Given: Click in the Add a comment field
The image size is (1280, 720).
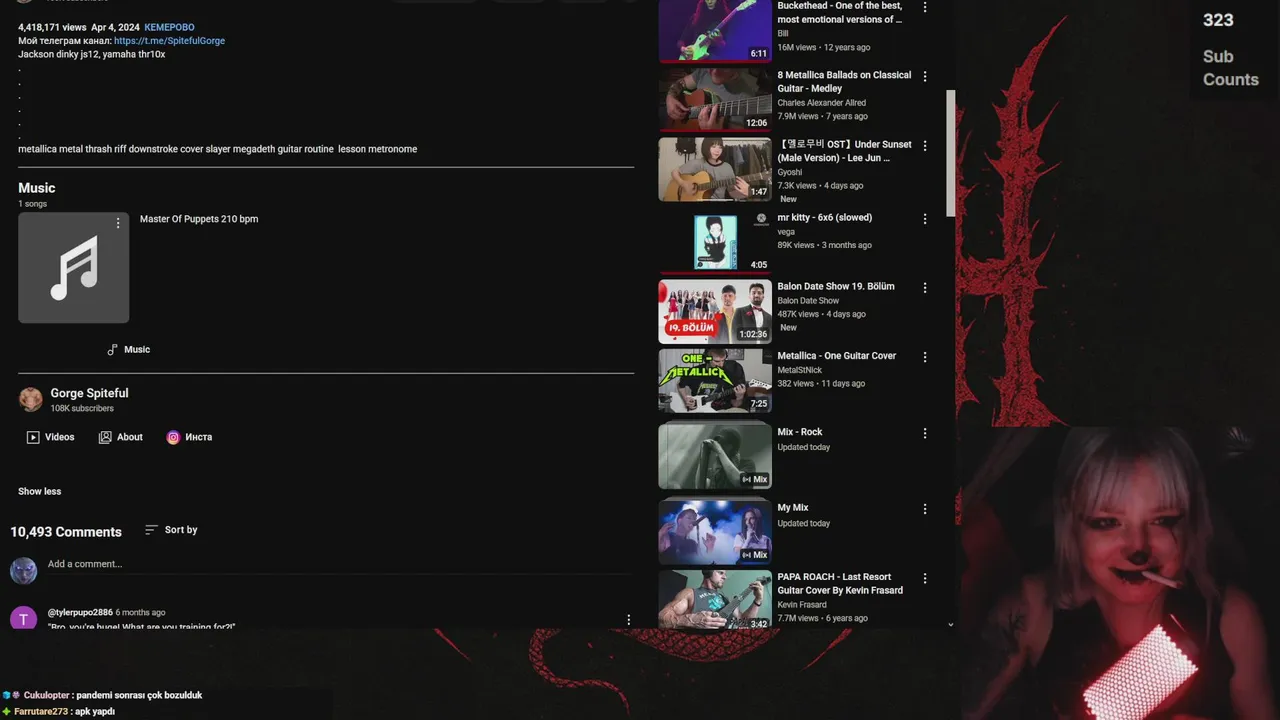Looking at the screenshot, I should click(340, 564).
